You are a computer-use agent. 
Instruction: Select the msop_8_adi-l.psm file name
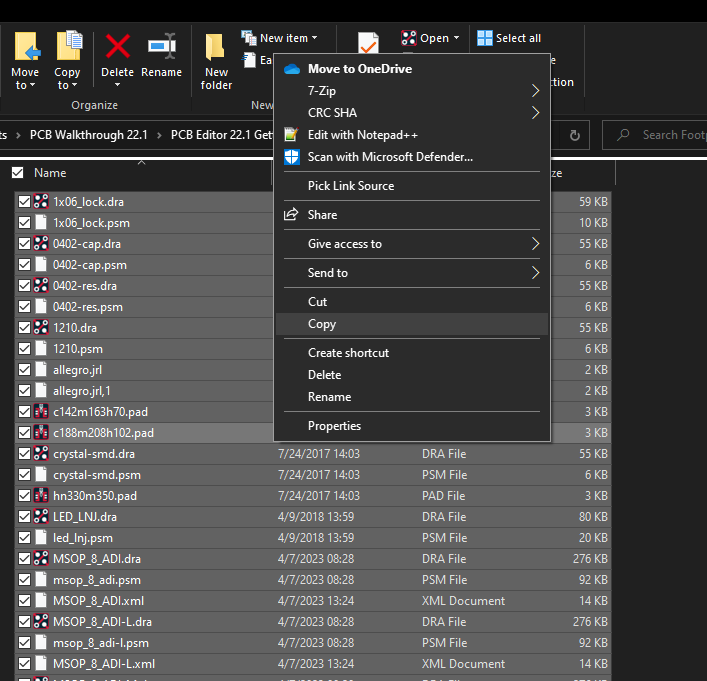[101, 643]
